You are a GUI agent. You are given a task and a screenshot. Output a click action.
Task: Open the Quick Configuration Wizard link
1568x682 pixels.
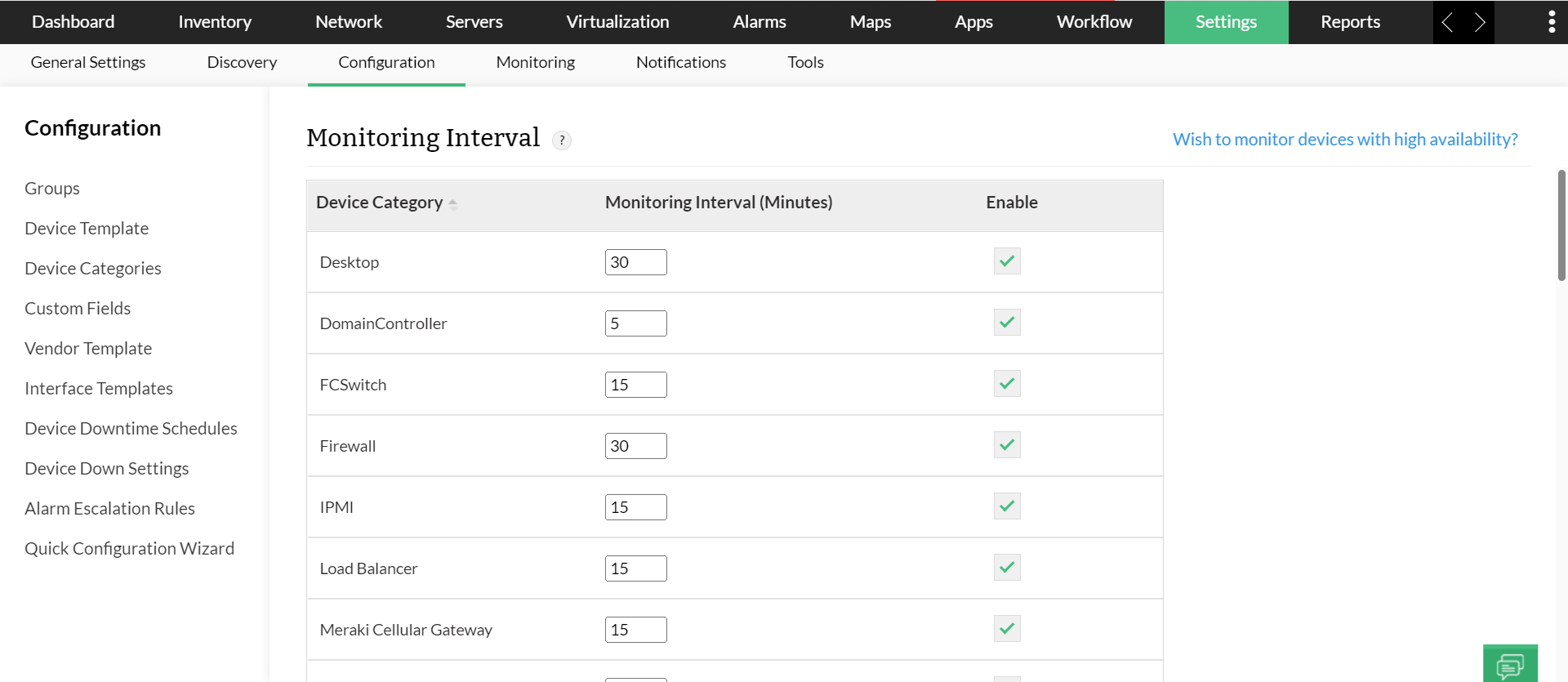click(129, 549)
